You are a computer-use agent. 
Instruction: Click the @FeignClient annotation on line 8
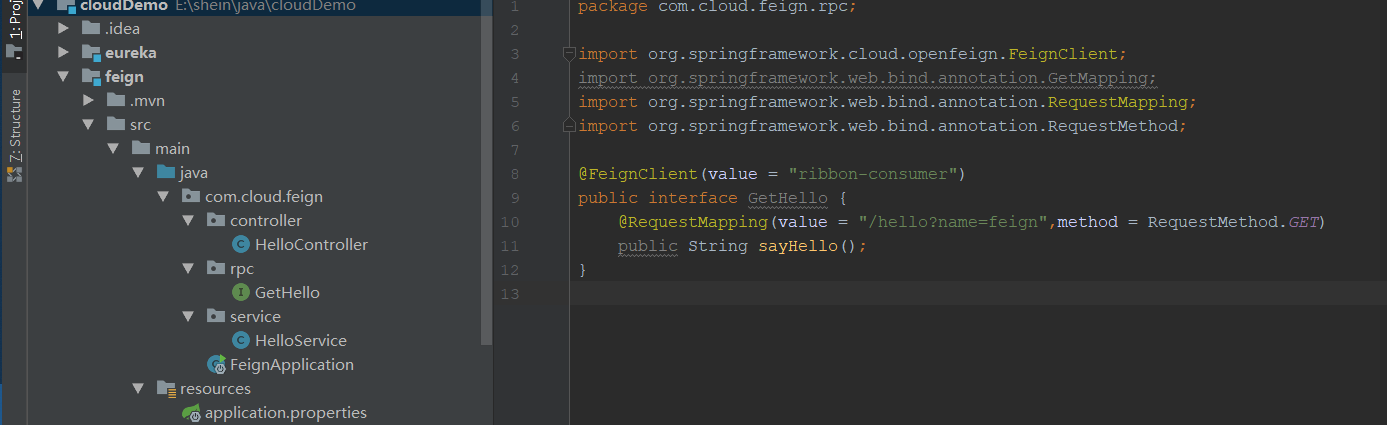pyautogui.click(x=637, y=174)
